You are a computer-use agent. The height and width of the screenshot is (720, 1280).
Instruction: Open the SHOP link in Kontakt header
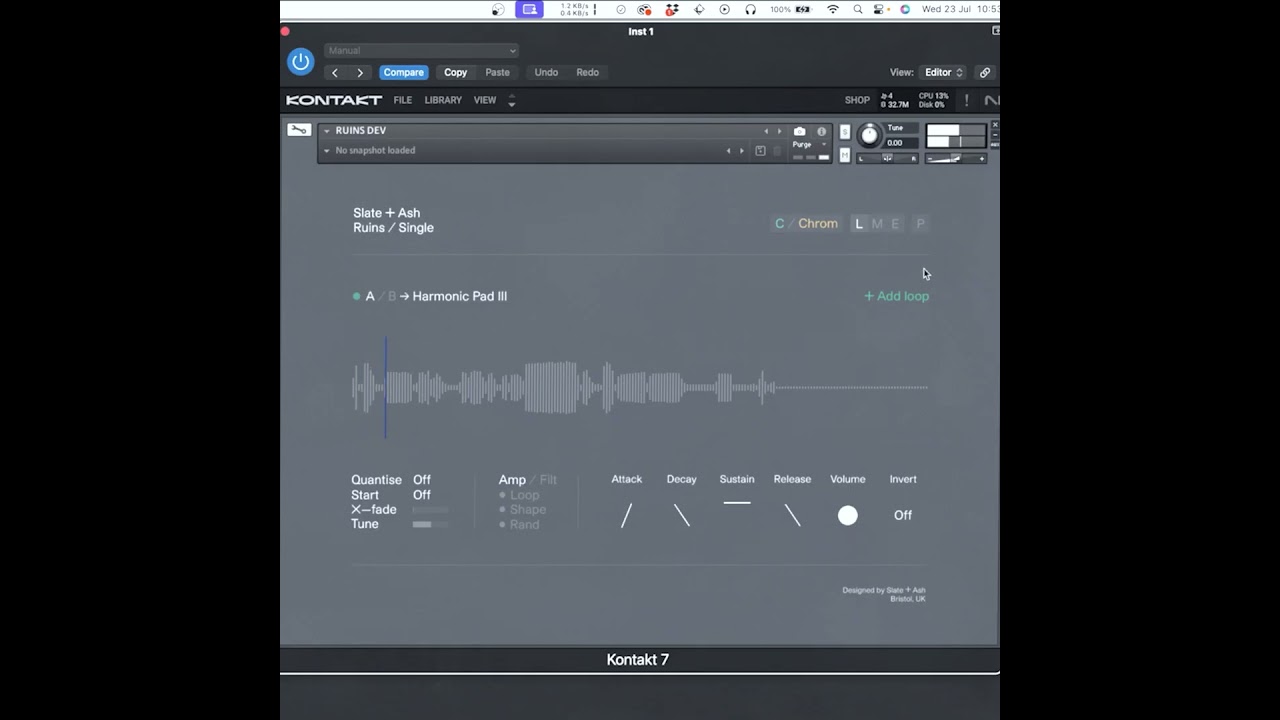point(857,100)
